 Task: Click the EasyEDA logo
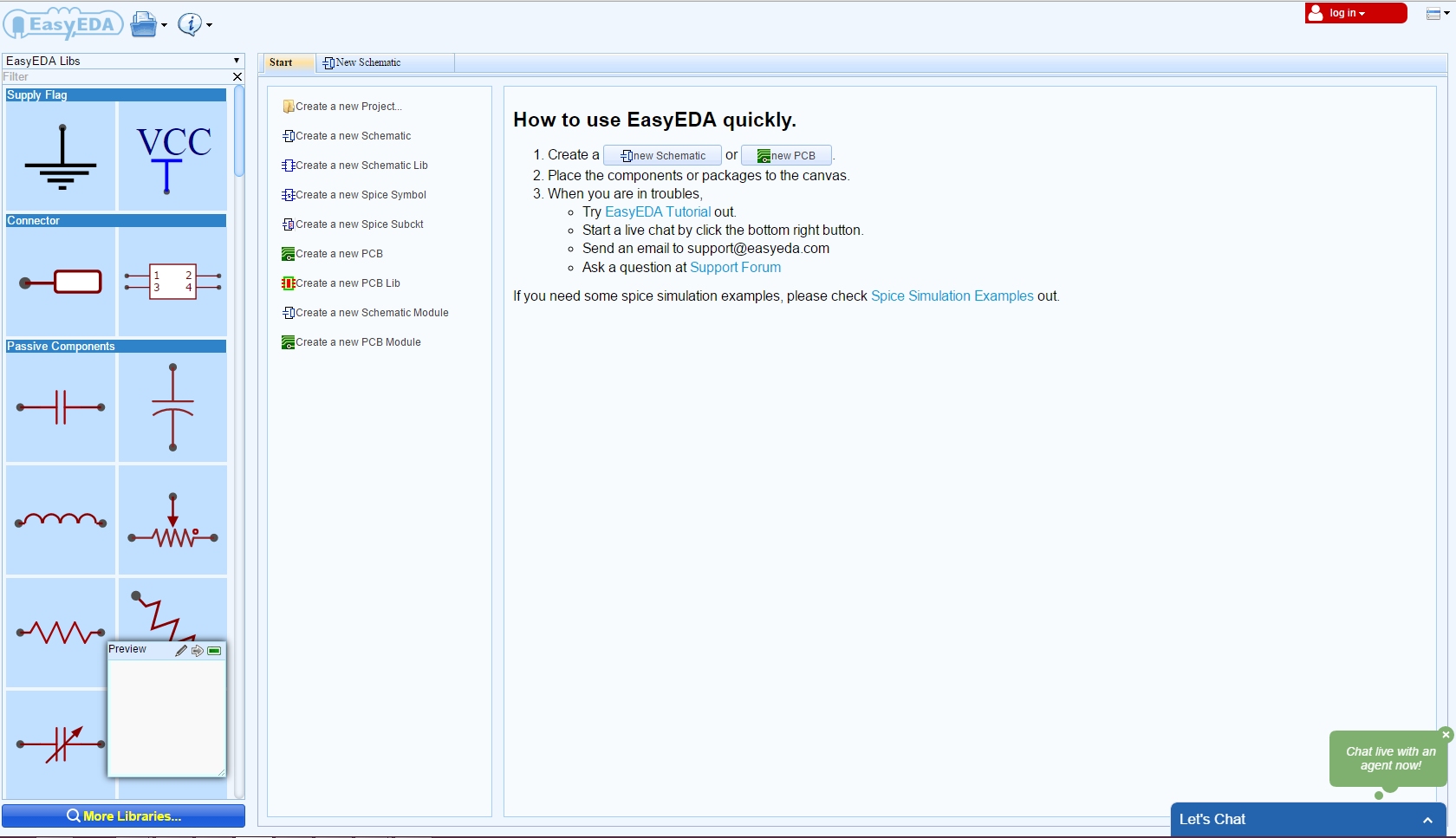[x=62, y=24]
